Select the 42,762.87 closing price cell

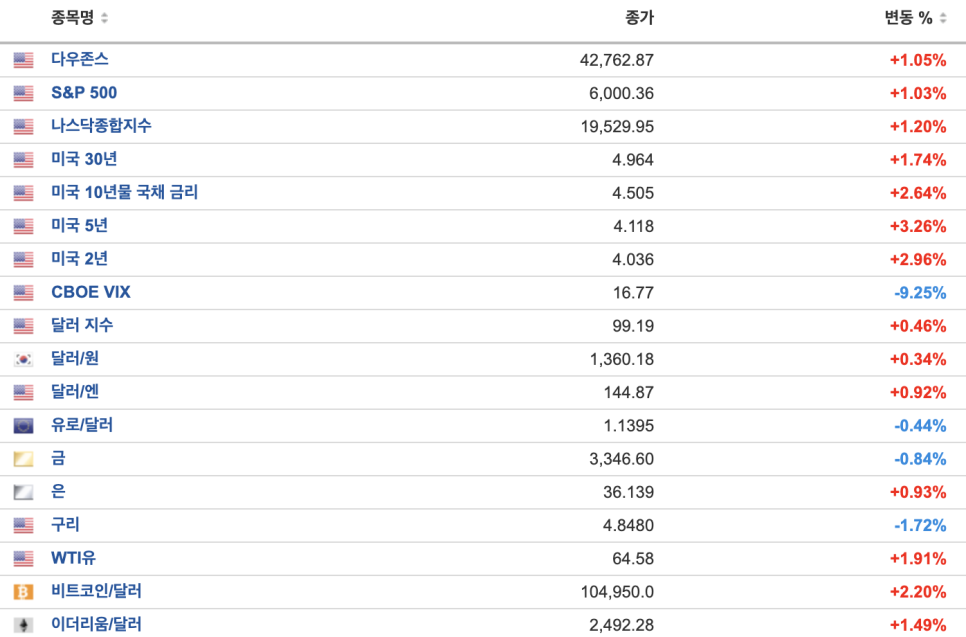pos(617,60)
